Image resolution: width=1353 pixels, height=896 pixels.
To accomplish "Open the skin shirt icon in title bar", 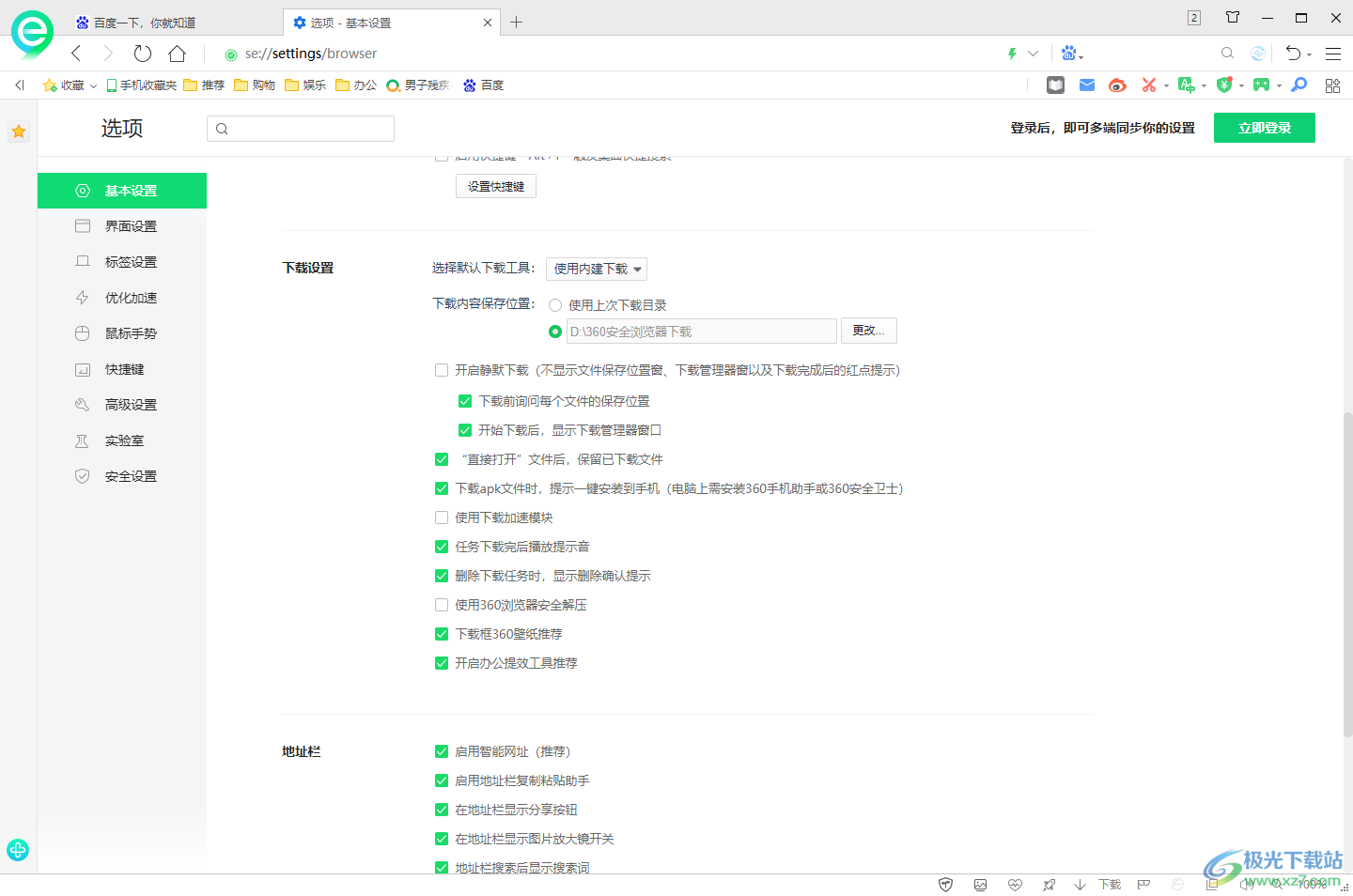I will (x=1233, y=18).
